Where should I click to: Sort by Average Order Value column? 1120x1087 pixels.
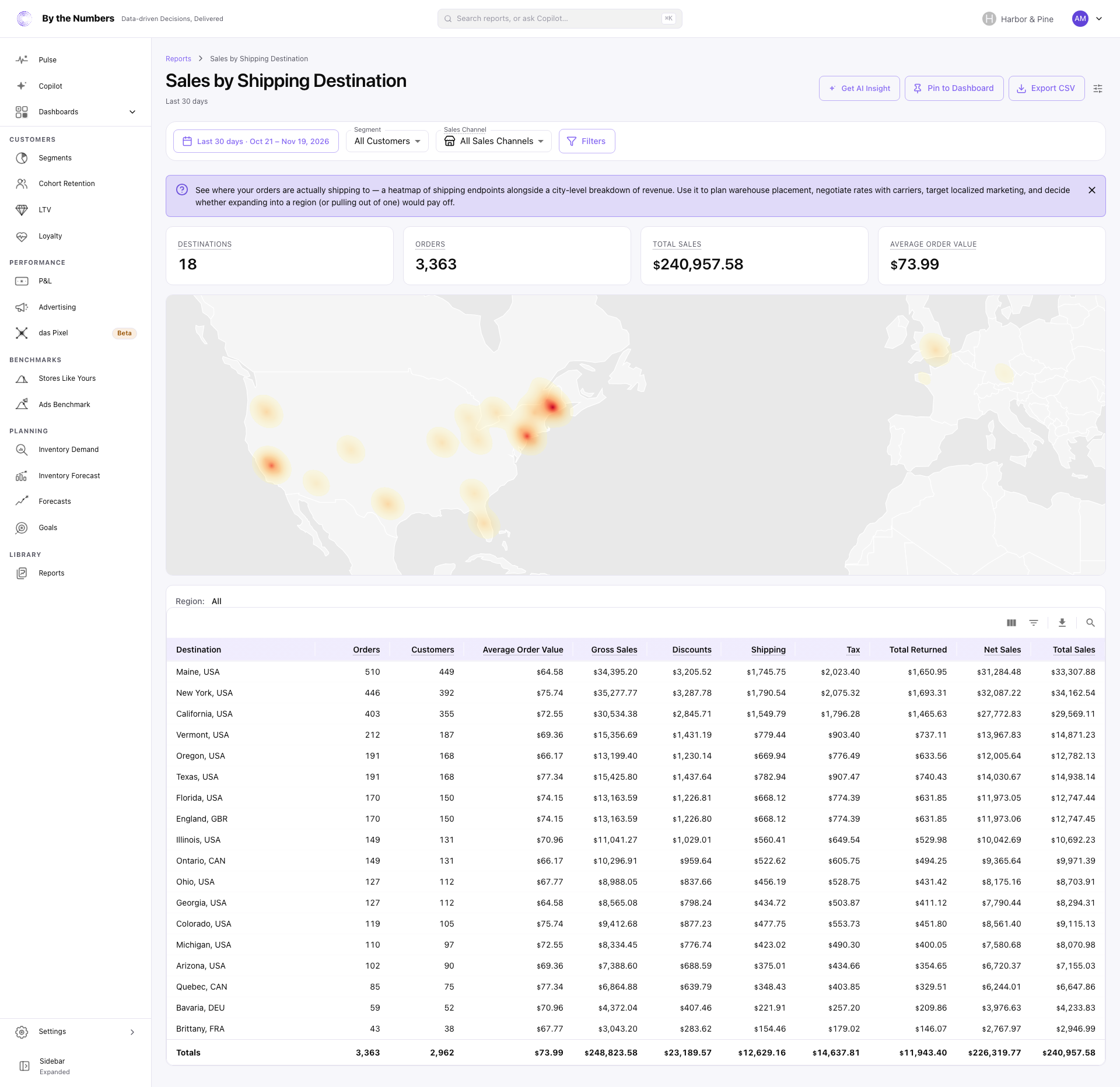point(523,650)
